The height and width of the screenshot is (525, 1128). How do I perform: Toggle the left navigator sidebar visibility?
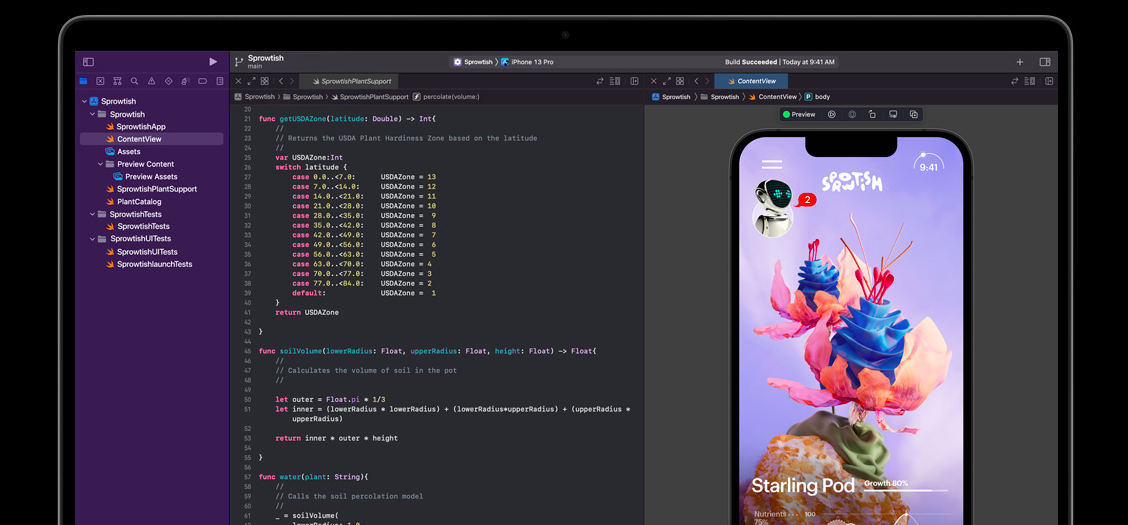pos(88,62)
